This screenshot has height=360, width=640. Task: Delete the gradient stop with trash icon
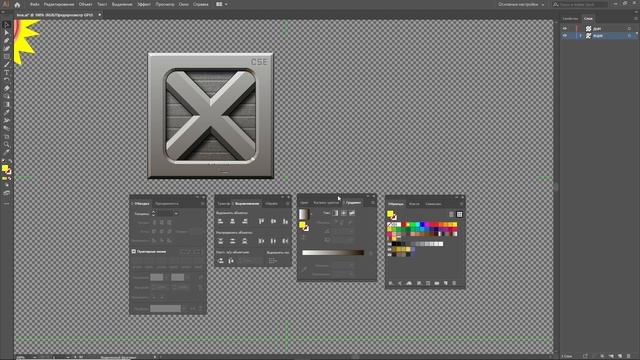click(x=371, y=253)
